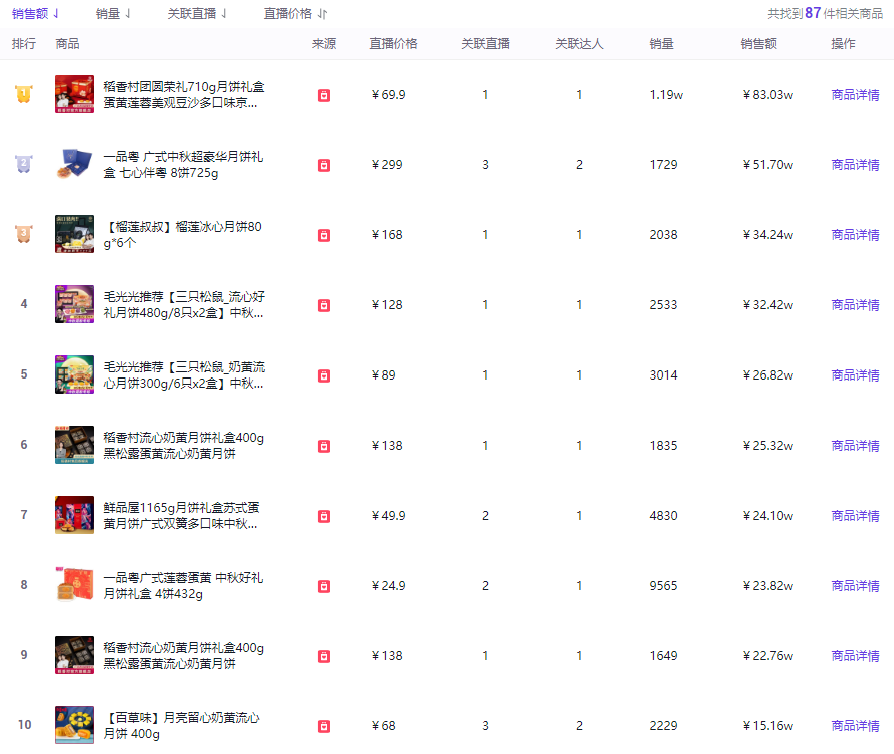Click source icon for 百草味 row

point(324,726)
